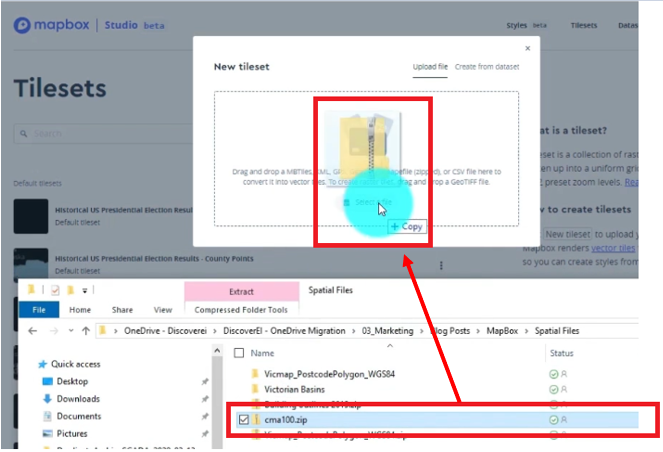Toggle the cma100.zip checkbox
663x452 pixels.
pyautogui.click(x=242, y=421)
